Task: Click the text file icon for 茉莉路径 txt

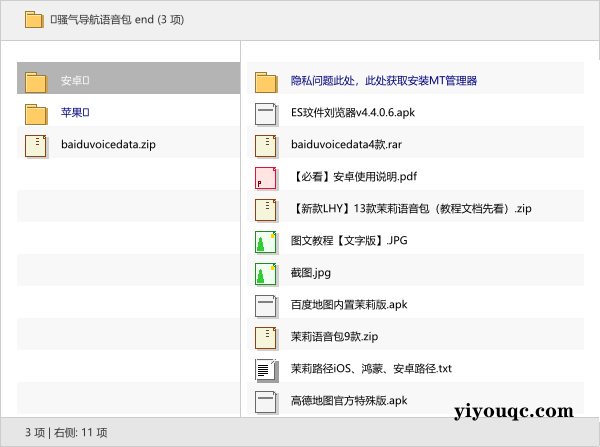Action: click(x=265, y=369)
